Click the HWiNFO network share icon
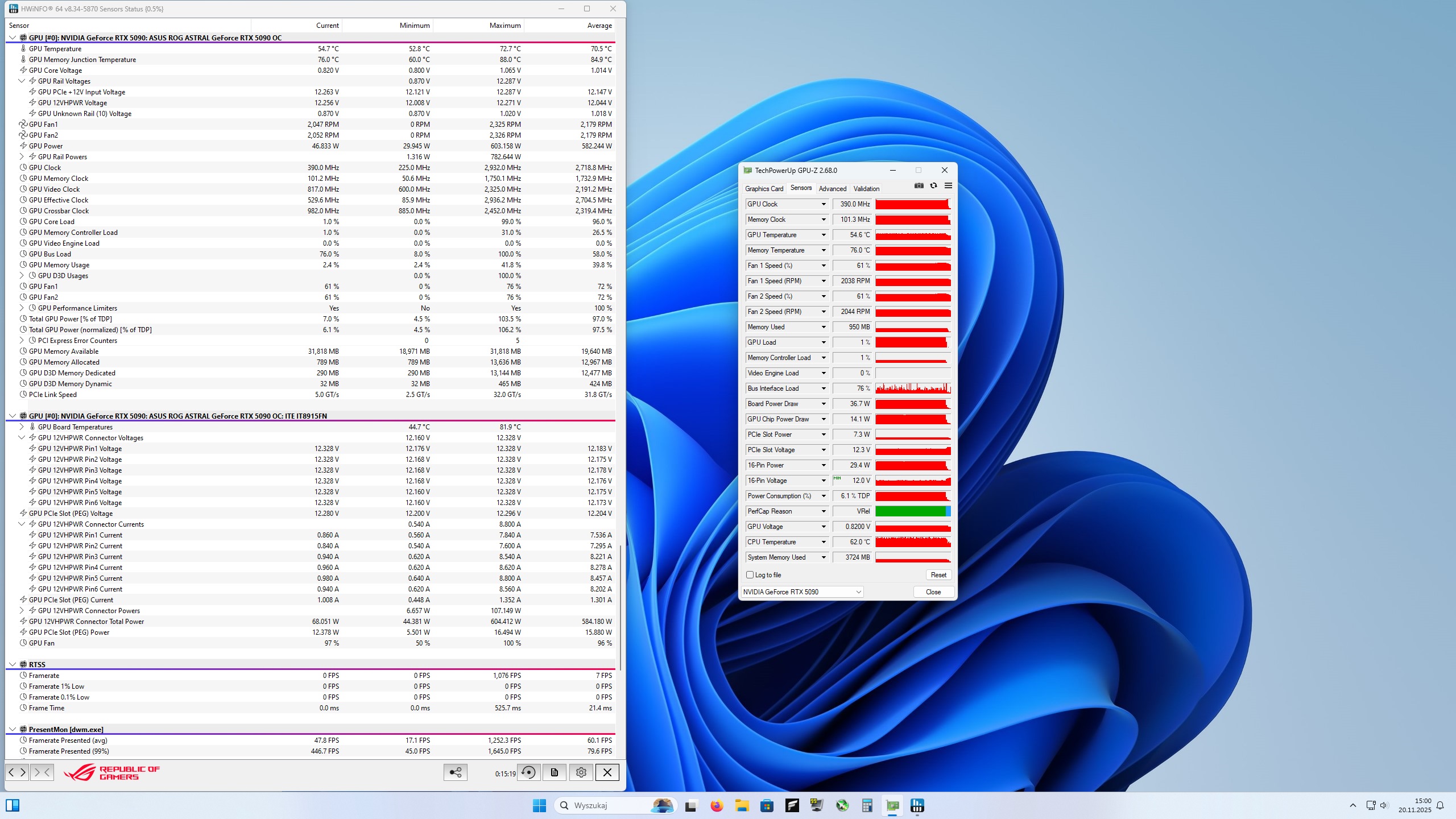The width and height of the screenshot is (1456, 819). 456,772
